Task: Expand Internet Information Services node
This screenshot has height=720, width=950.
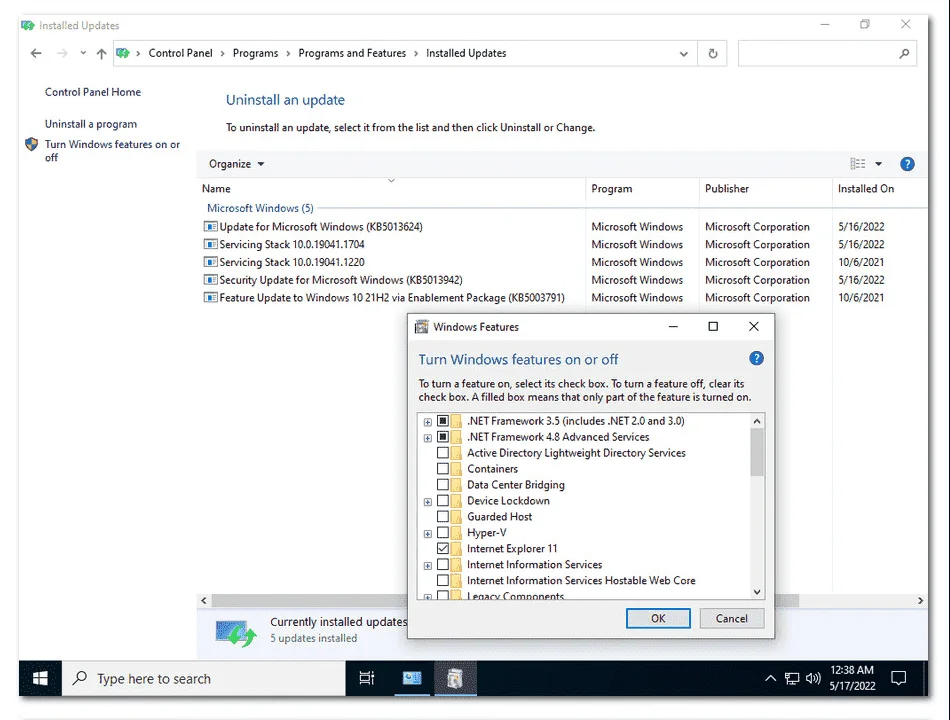Action: [x=428, y=565]
